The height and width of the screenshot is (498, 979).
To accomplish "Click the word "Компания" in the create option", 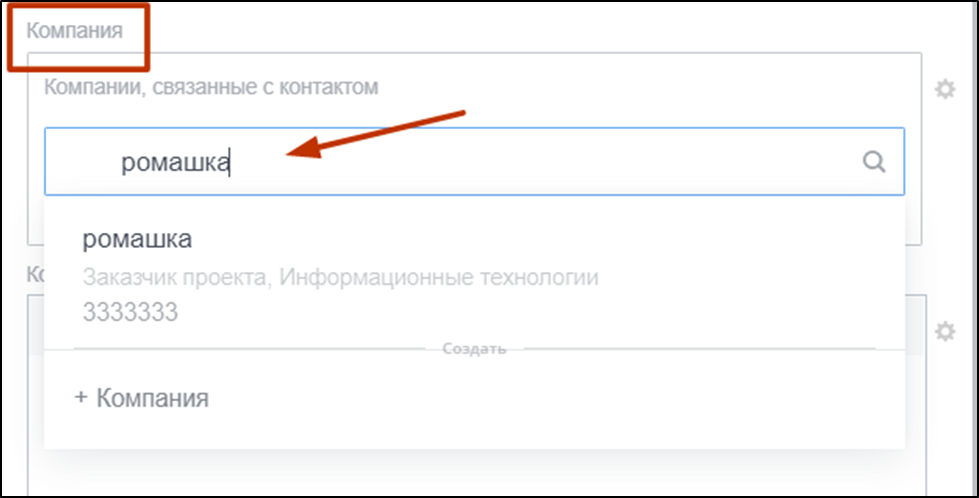I will [x=152, y=398].
